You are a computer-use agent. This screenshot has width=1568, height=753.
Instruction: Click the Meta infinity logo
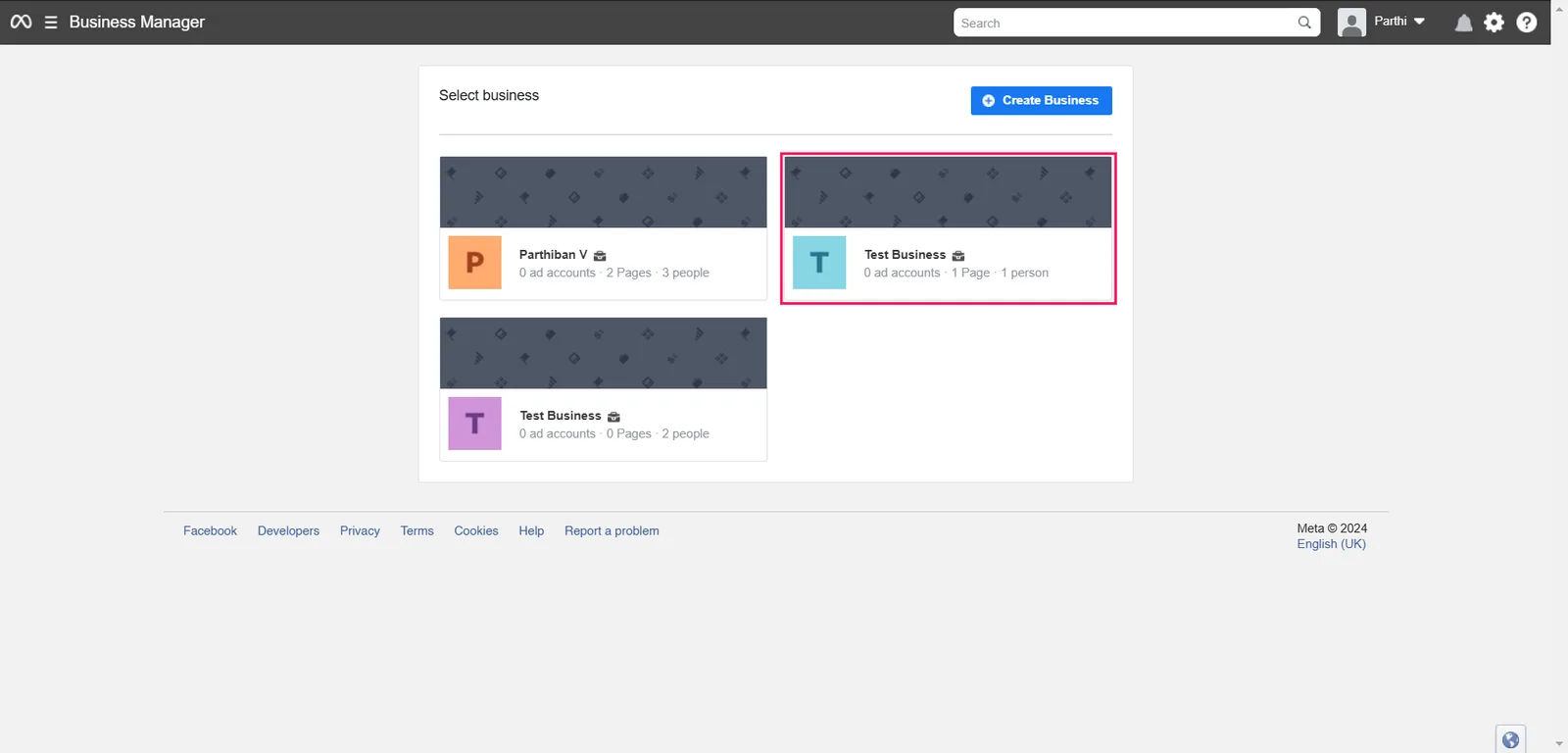point(21,22)
